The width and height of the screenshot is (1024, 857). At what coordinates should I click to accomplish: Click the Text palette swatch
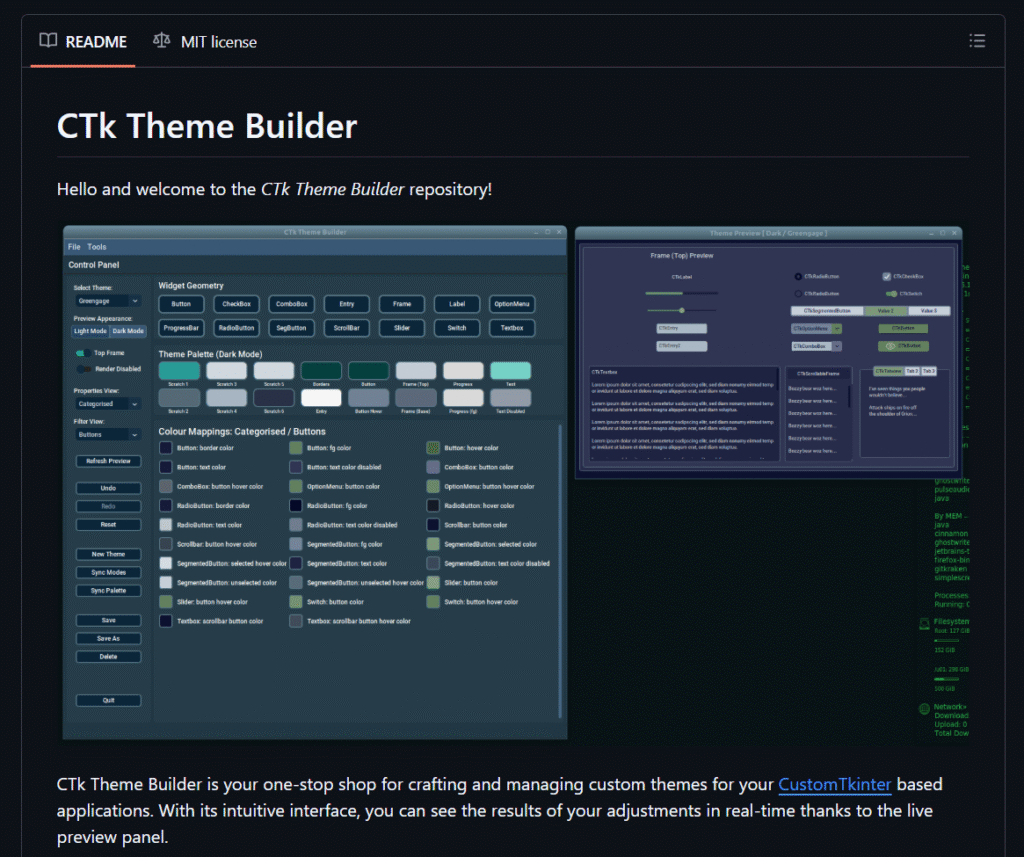tap(511, 370)
